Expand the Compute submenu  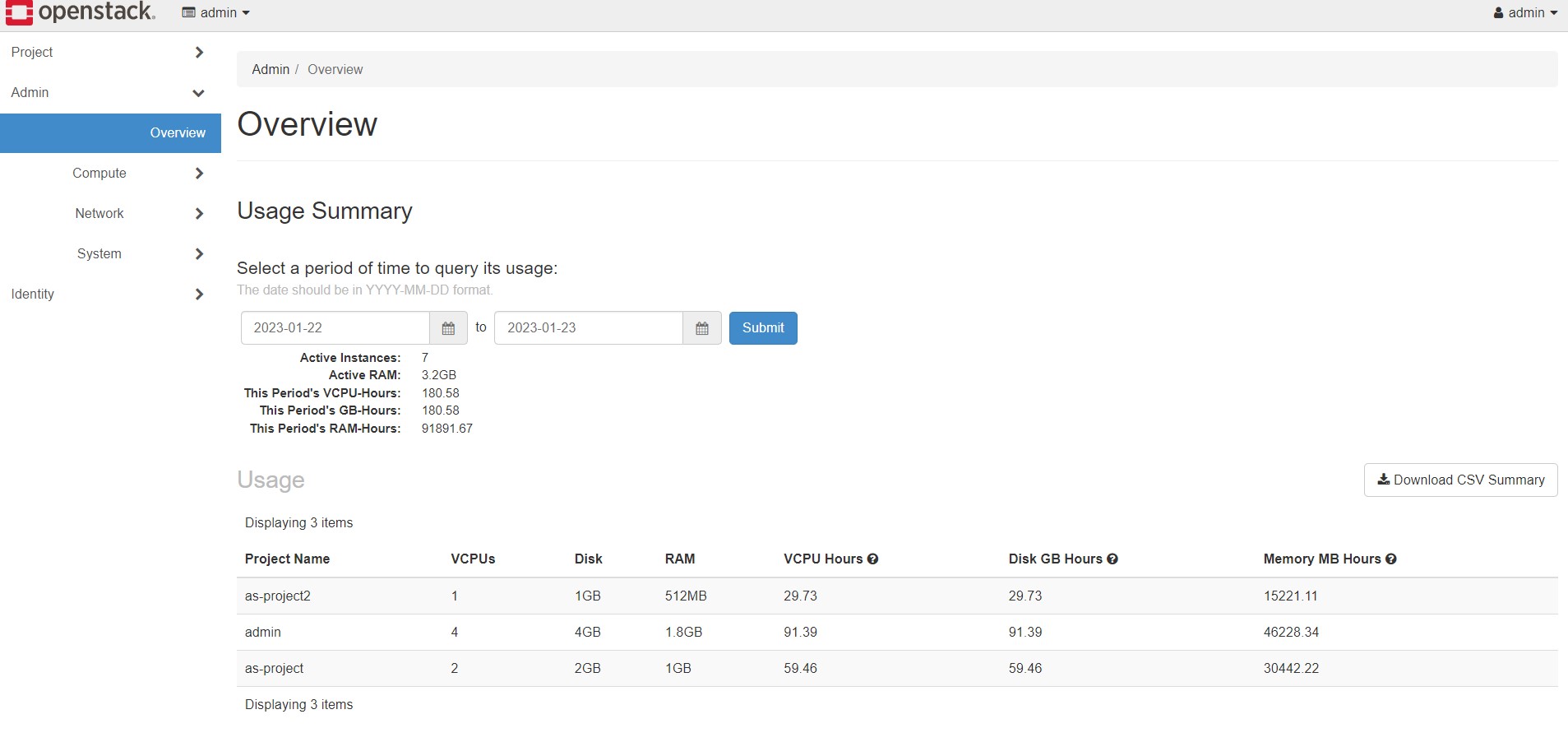(x=136, y=174)
